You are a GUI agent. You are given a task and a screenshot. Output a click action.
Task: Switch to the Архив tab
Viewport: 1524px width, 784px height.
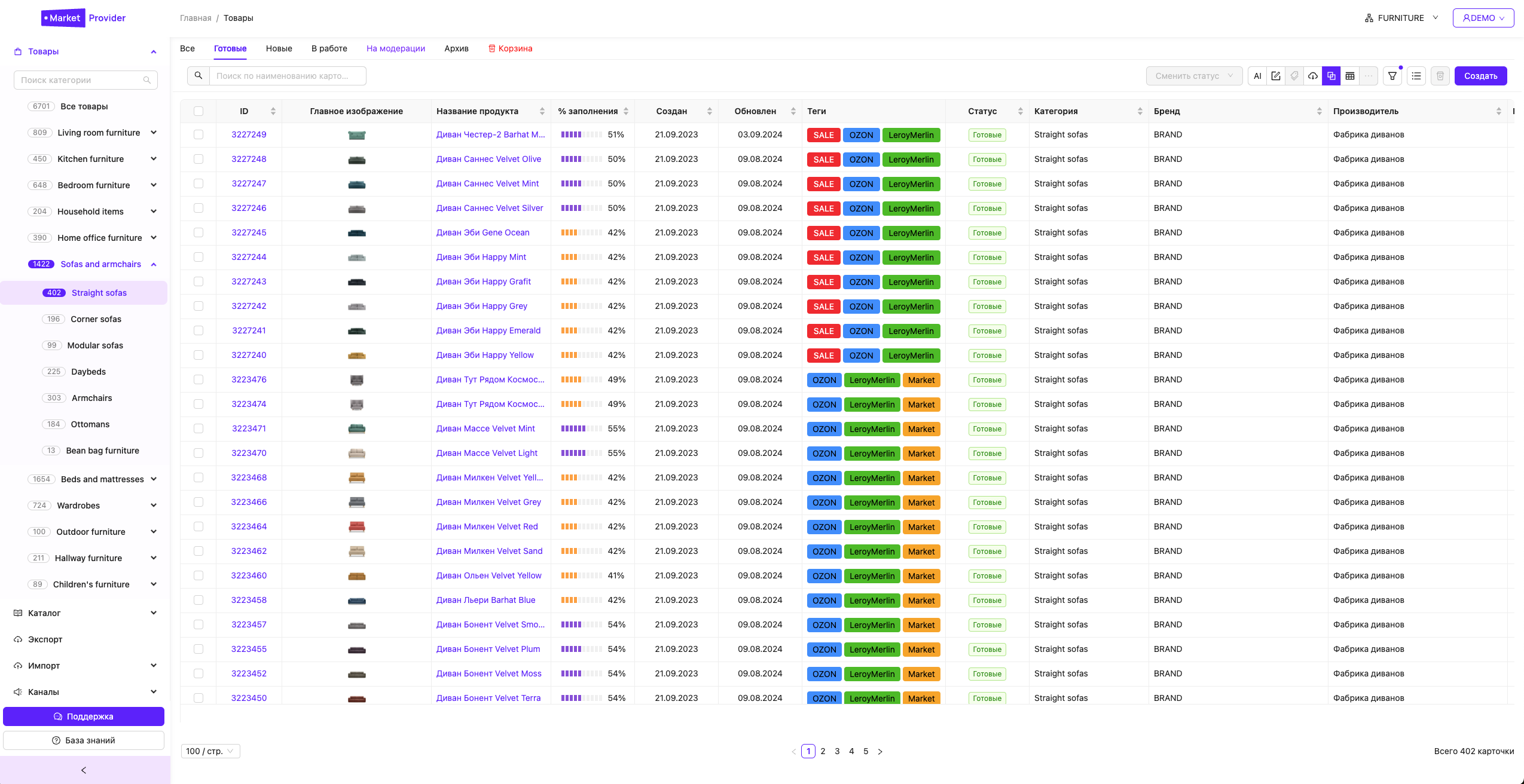pyautogui.click(x=456, y=48)
